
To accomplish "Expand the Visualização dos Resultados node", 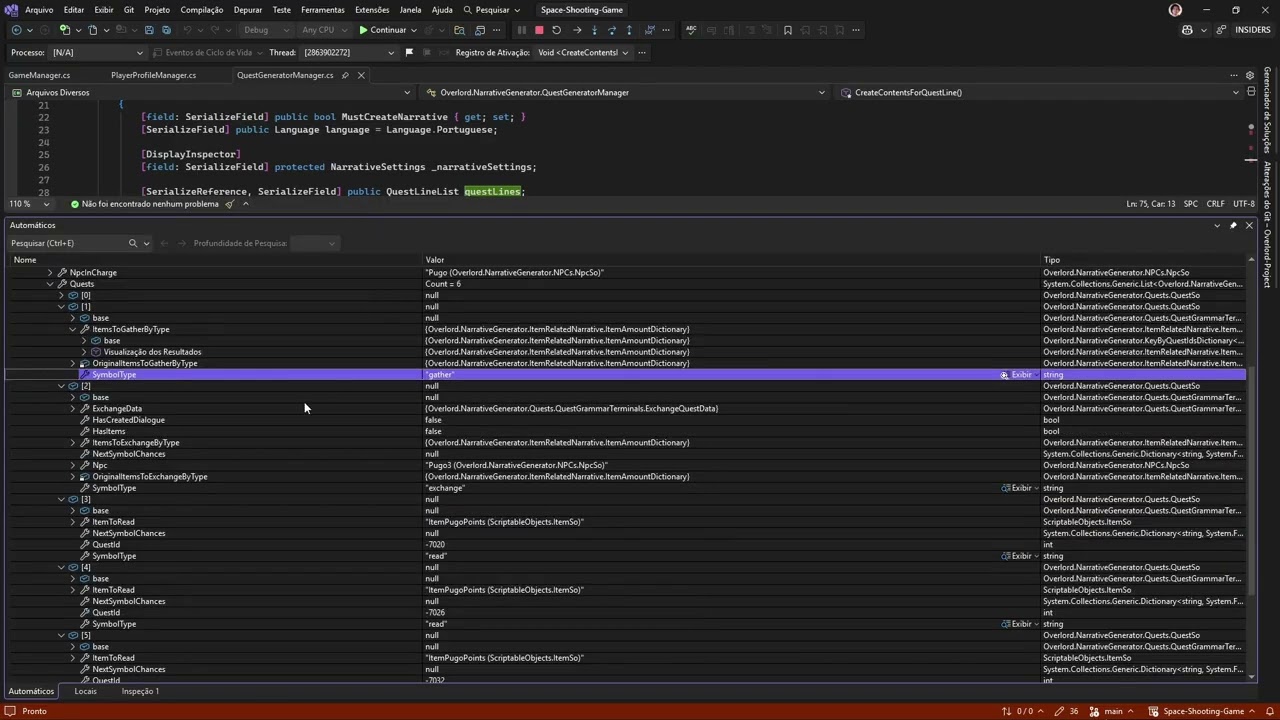I will (84, 352).
